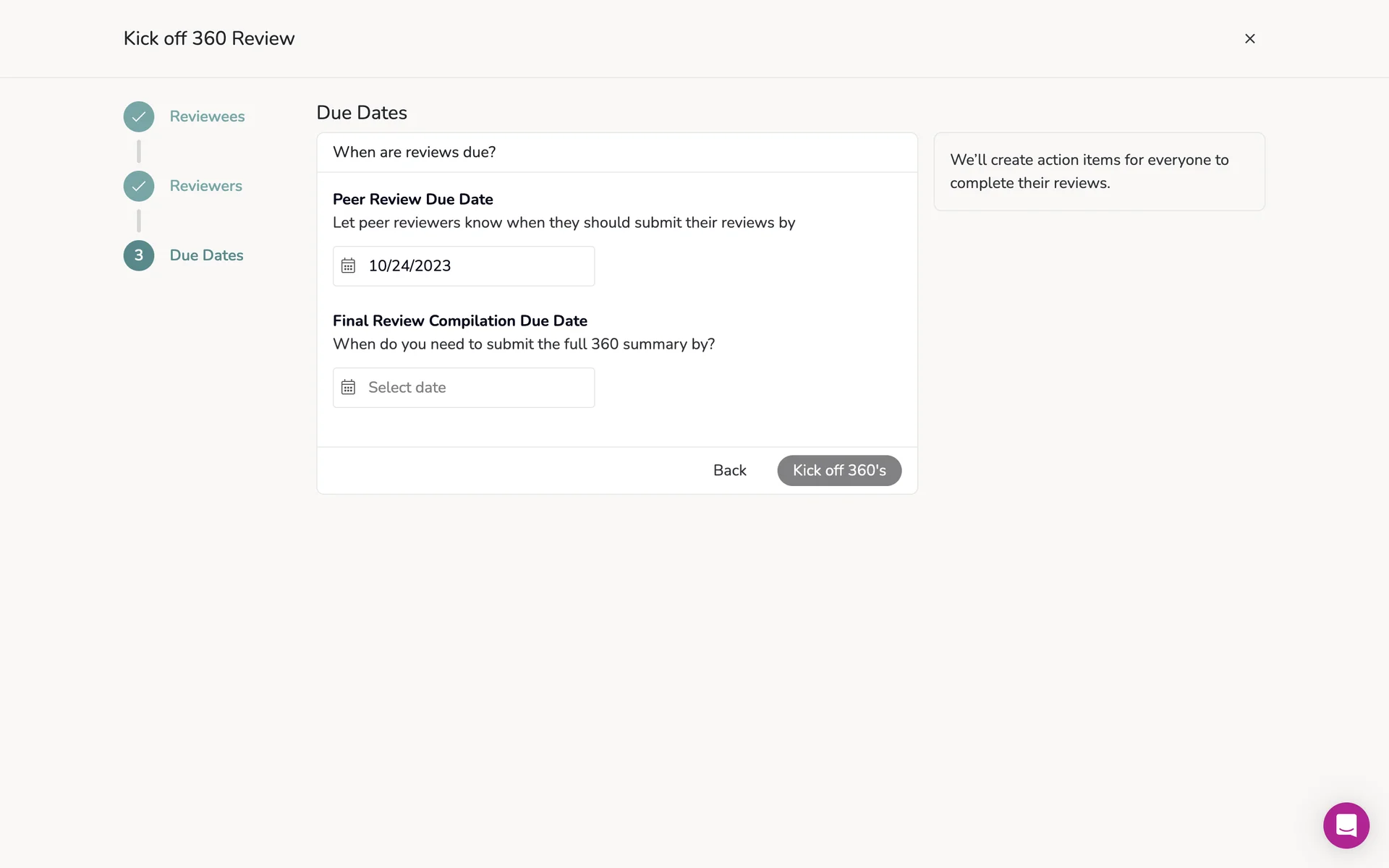Open the chat support widget
The image size is (1389, 868).
(1346, 825)
